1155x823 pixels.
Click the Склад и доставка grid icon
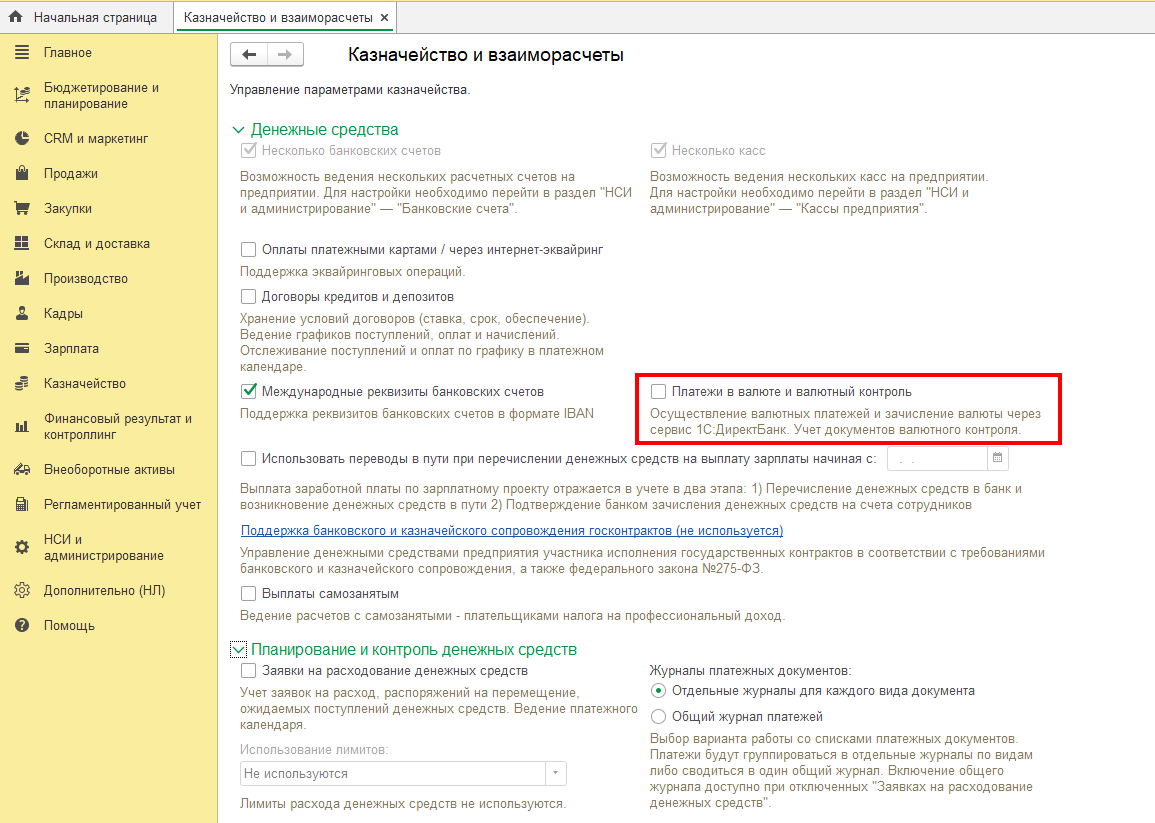[x=22, y=243]
